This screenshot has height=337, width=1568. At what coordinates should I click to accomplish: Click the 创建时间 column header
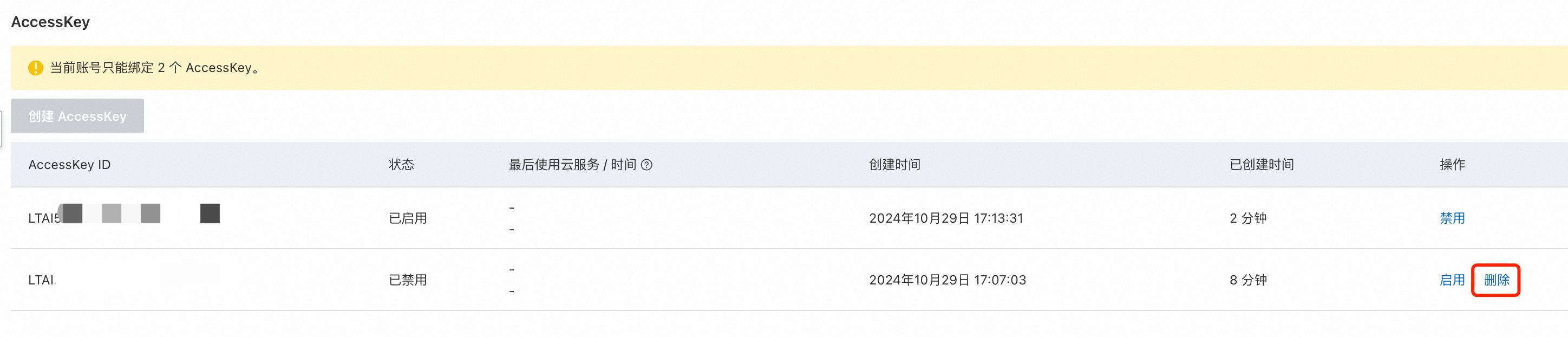click(894, 165)
